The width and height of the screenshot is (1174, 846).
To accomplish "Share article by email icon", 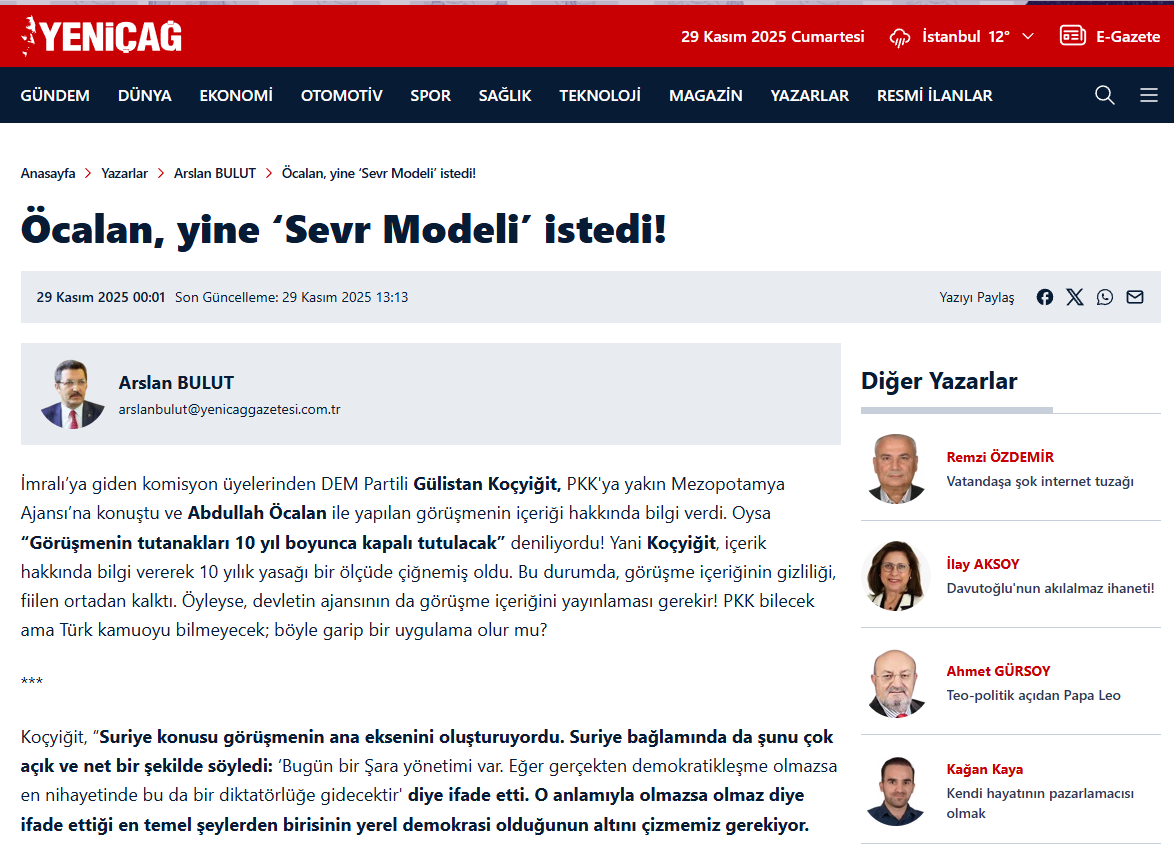I will 1135,297.
